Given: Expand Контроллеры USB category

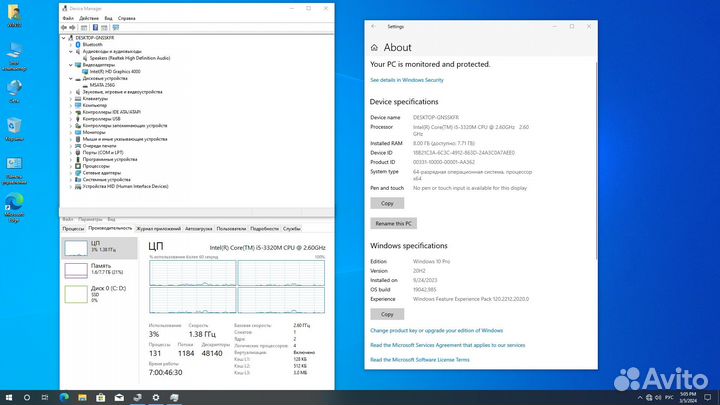Looking at the screenshot, I should point(71,119).
